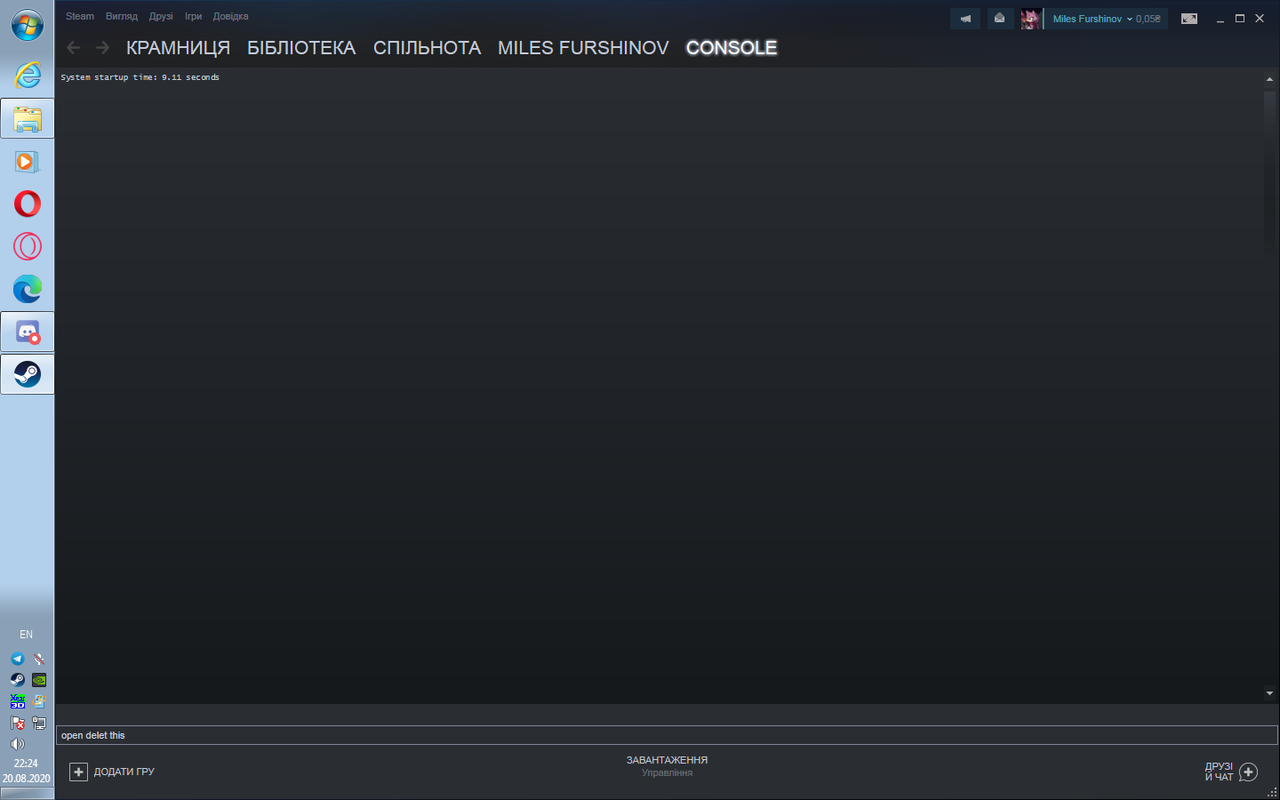The image size is (1280, 800).
Task: Maximize the Steam window
Action: [1240, 18]
